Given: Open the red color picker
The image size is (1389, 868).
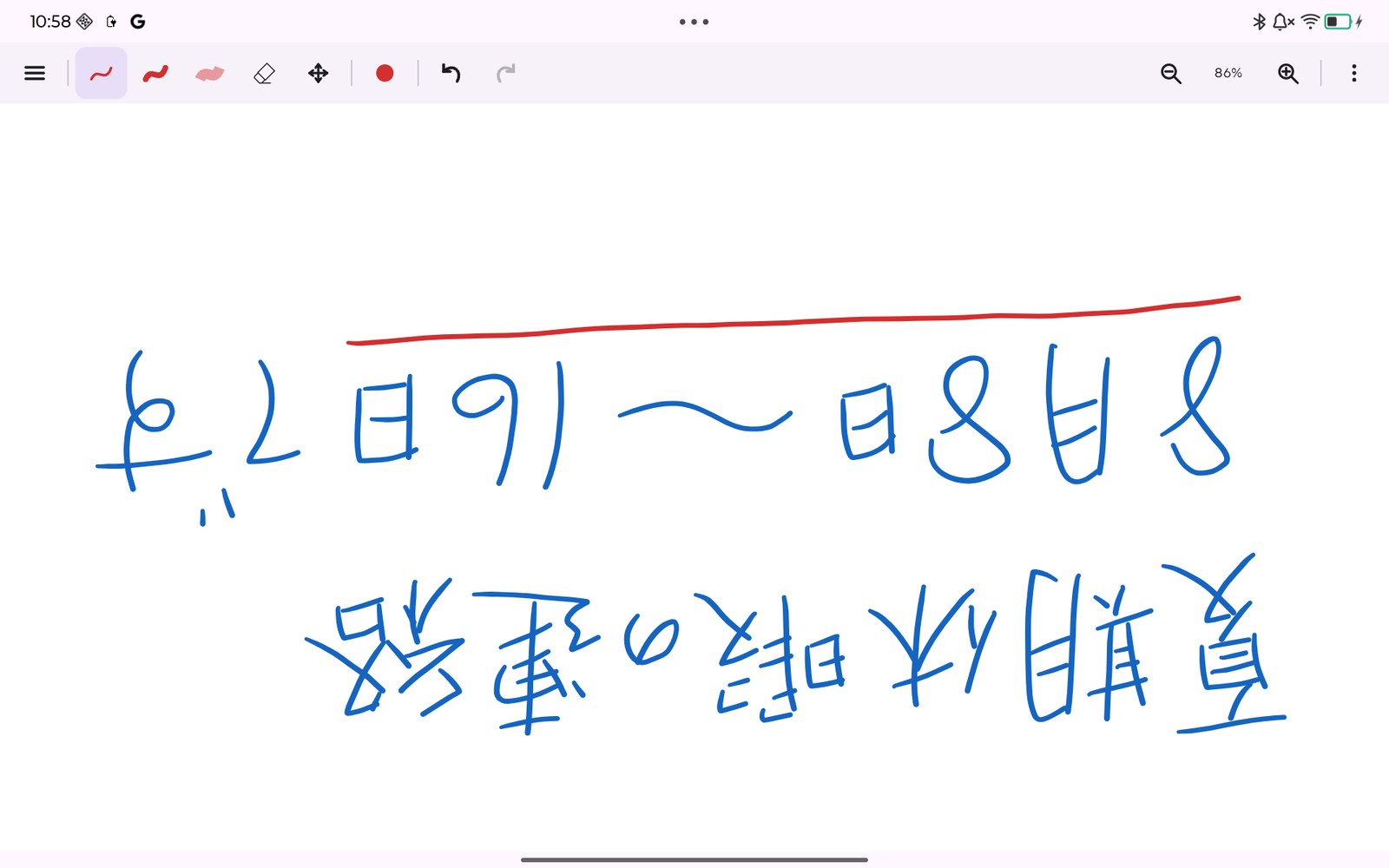Looking at the screenshot, I should tap(385, 73).
